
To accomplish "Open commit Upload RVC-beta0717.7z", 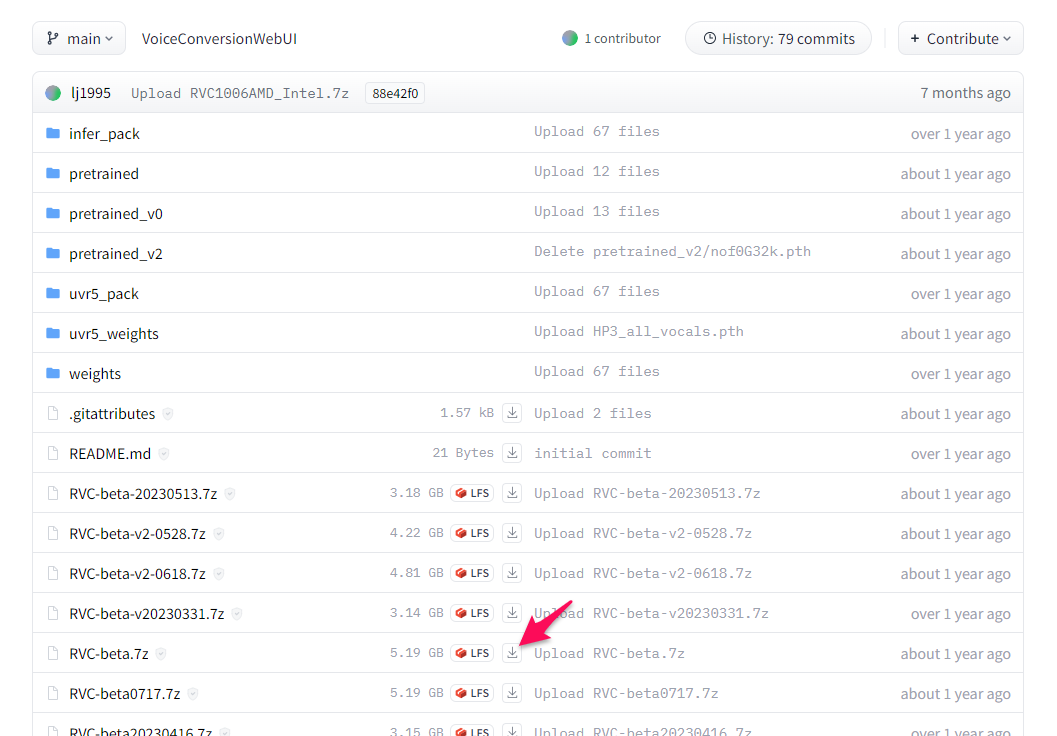I will [x=626, y=694].
